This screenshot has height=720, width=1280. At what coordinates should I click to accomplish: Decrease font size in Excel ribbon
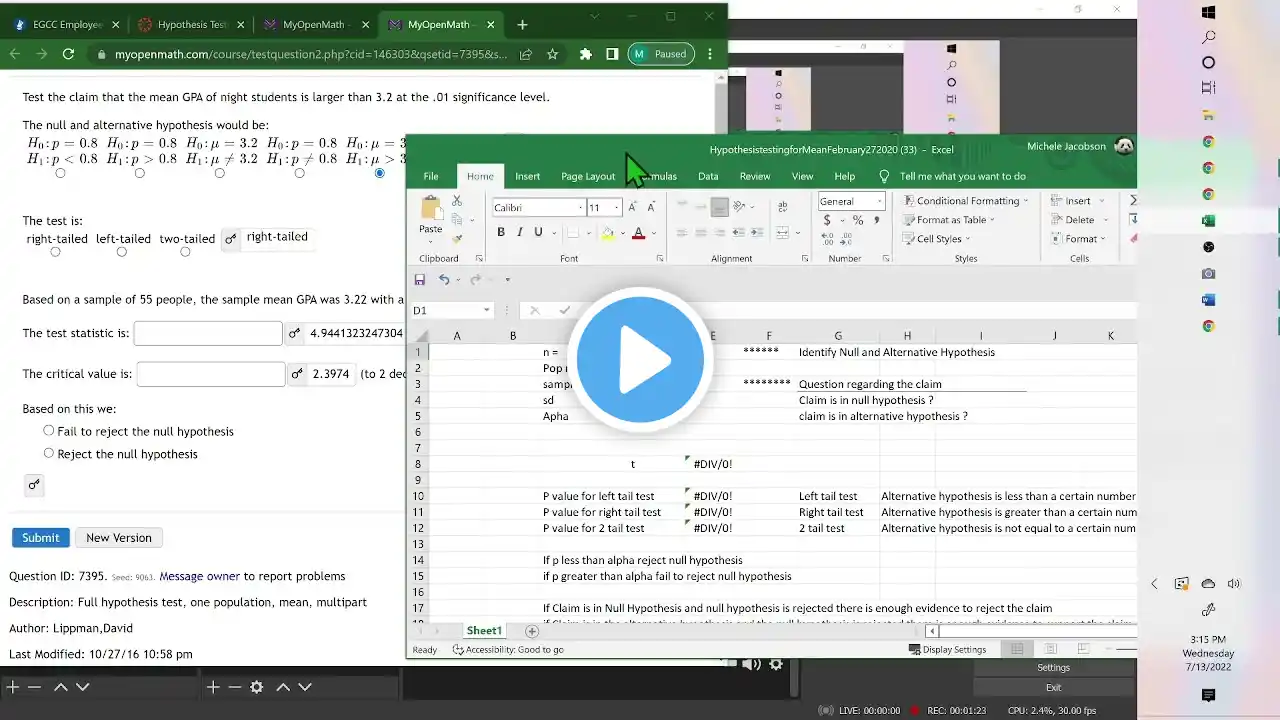[651, 207]
